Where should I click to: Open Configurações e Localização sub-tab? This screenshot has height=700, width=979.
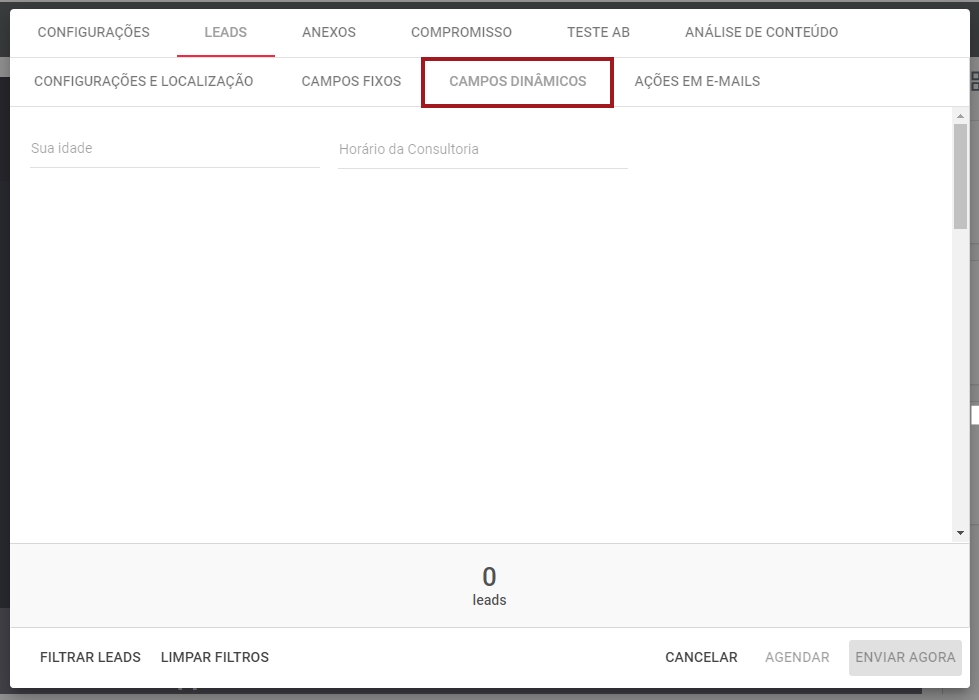tap(143, 81)
